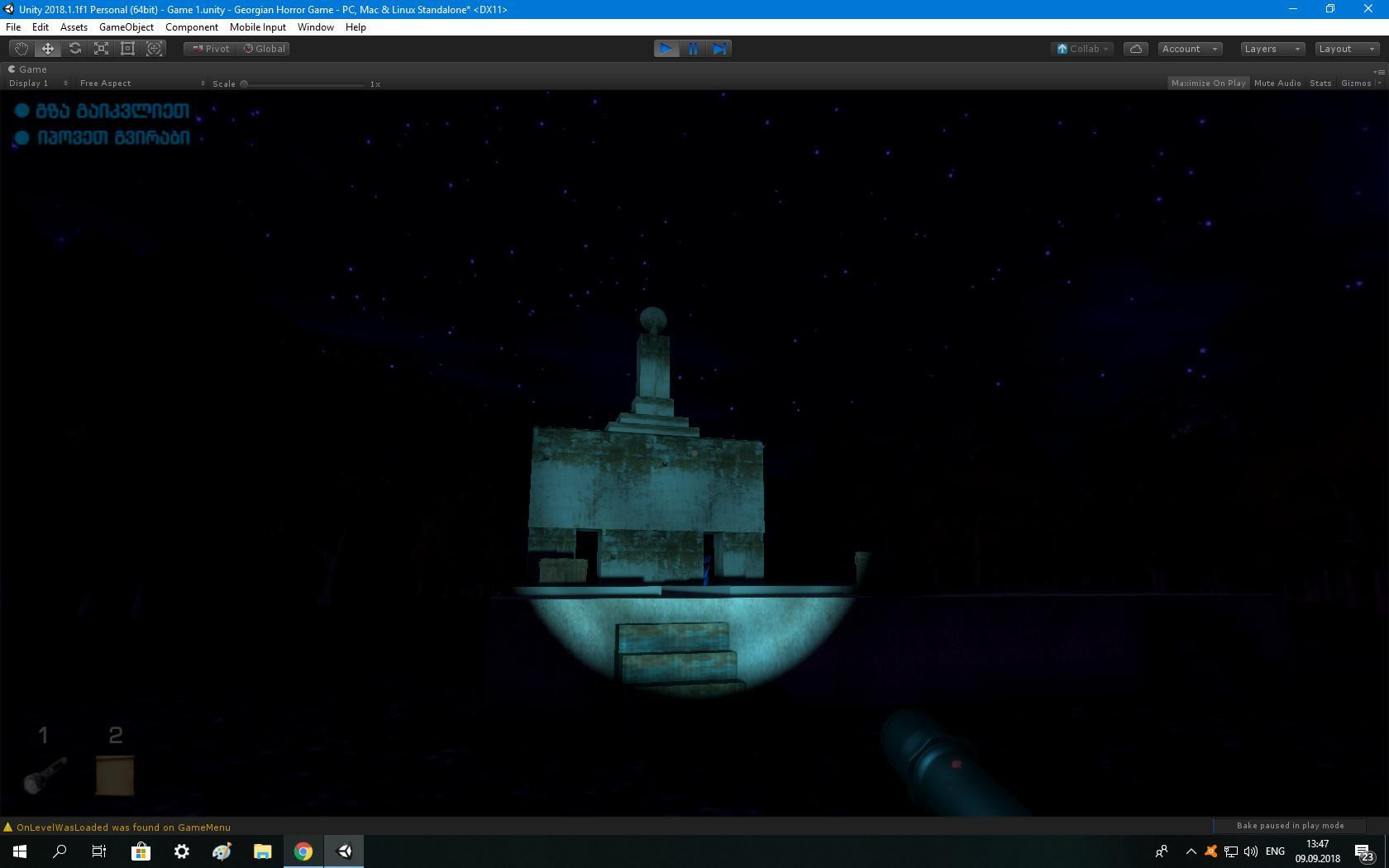Open Windows Start menu

pos(20,851)
